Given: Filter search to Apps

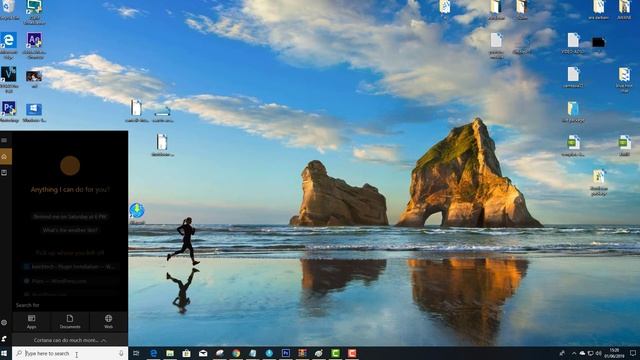Looking at the screenshot, I should 31,322.
